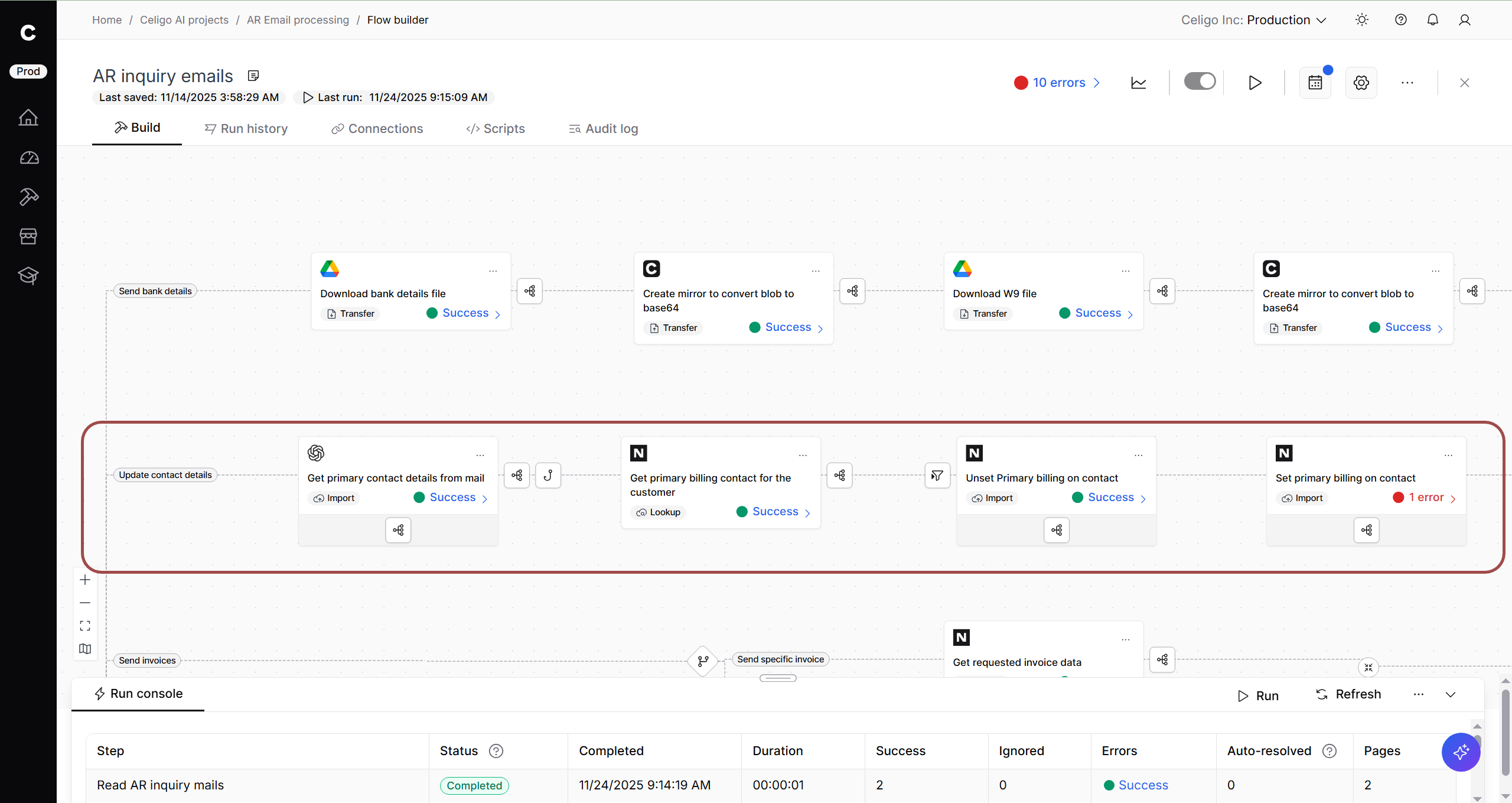Open the Download bank details file step menu
Image resolution: width=1512 pixels, height=803 pixels.
tap(493, 271)
